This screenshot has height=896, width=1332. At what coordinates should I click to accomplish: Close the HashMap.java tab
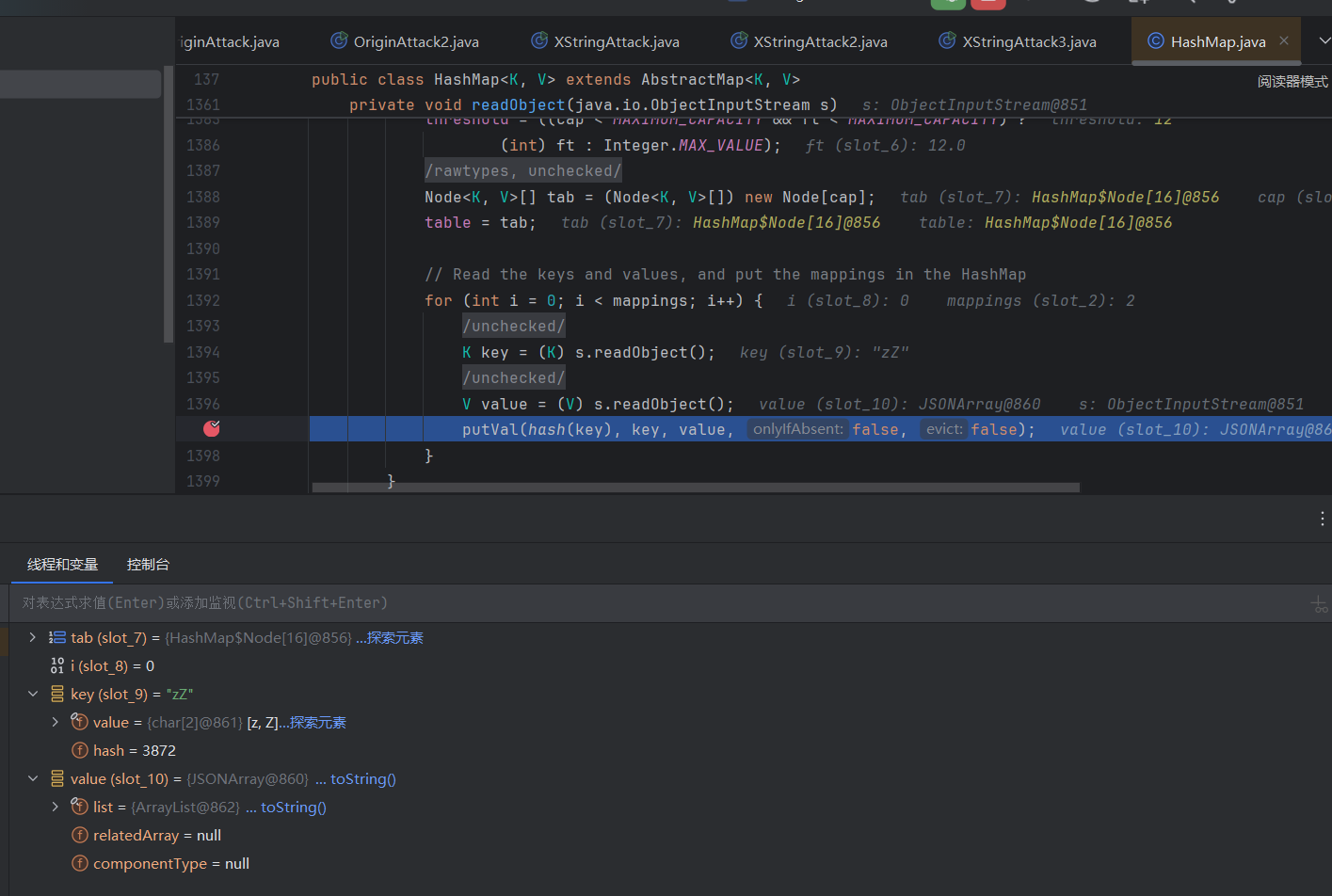pos(1284,41)
